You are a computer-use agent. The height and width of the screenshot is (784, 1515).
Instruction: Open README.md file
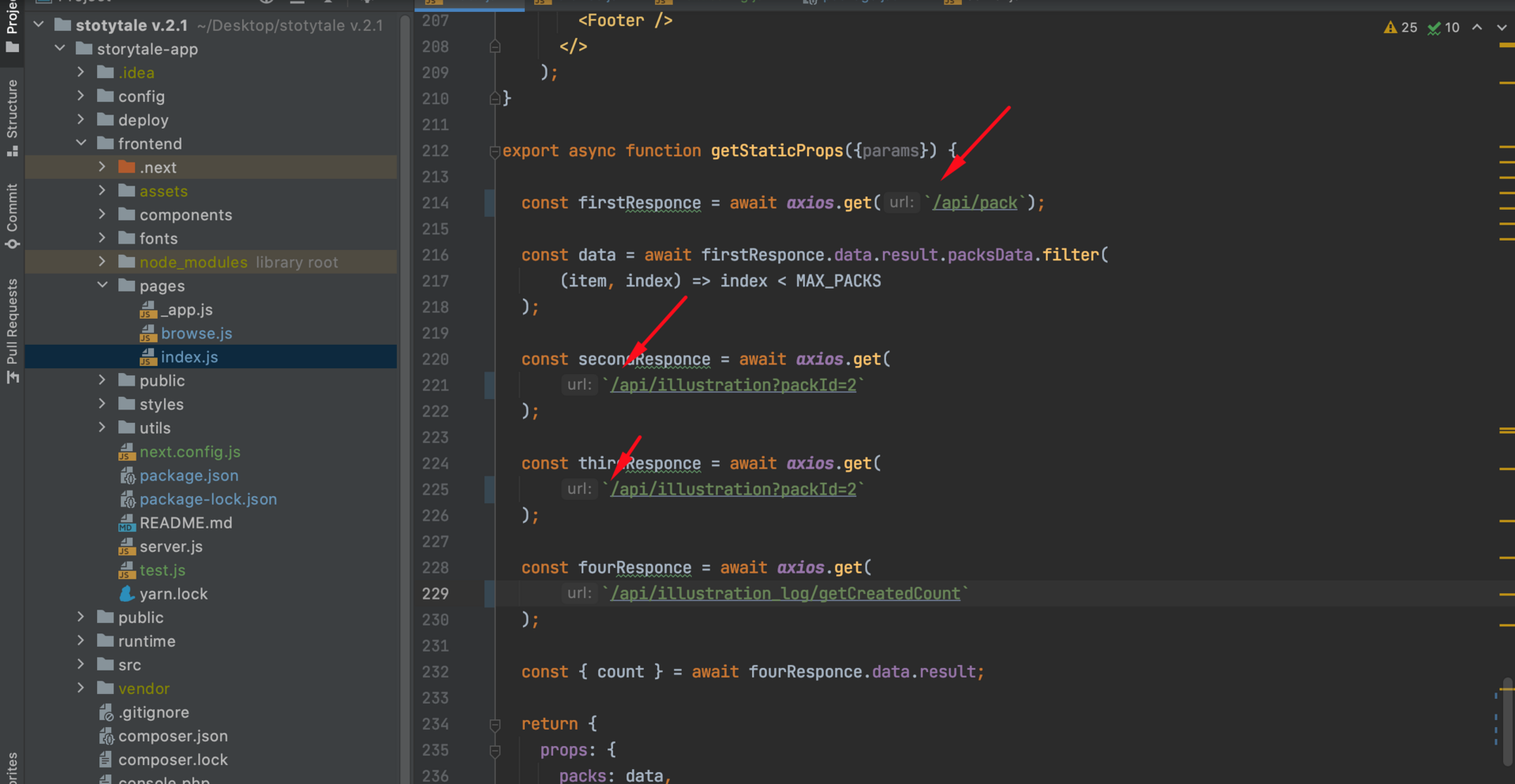[186, 523]
